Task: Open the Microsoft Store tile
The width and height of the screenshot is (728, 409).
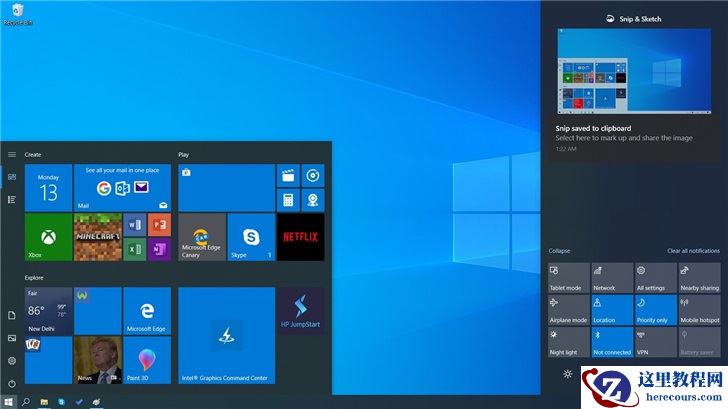Action: (227, 188)
